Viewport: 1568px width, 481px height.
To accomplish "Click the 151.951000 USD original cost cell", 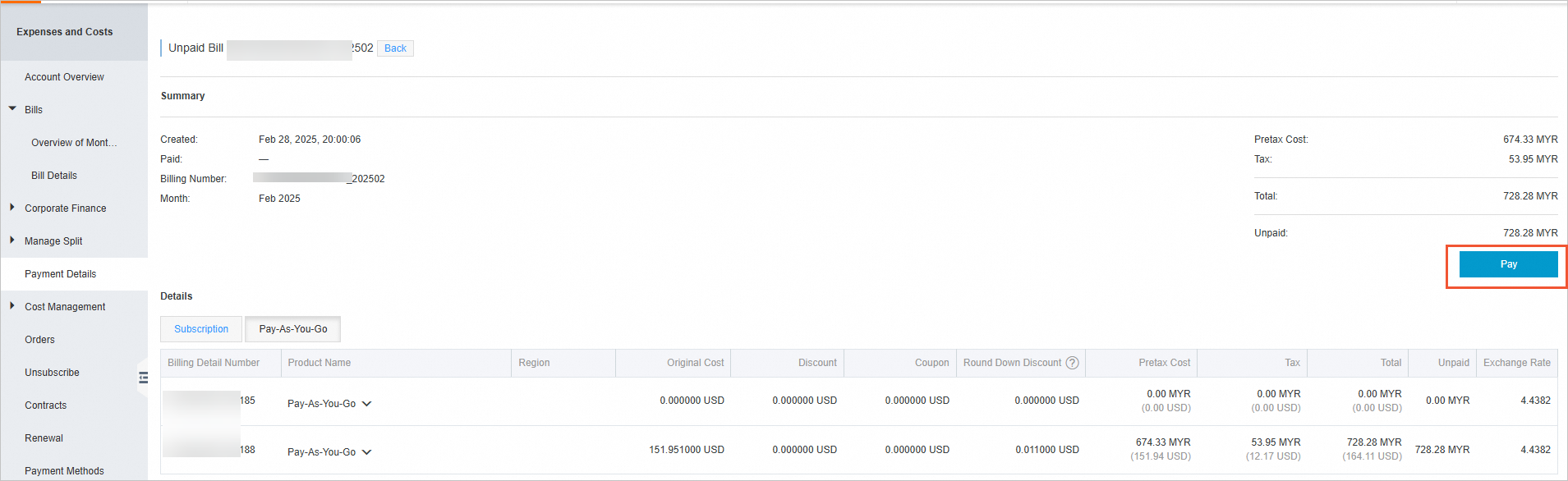I will click(687, 450).
